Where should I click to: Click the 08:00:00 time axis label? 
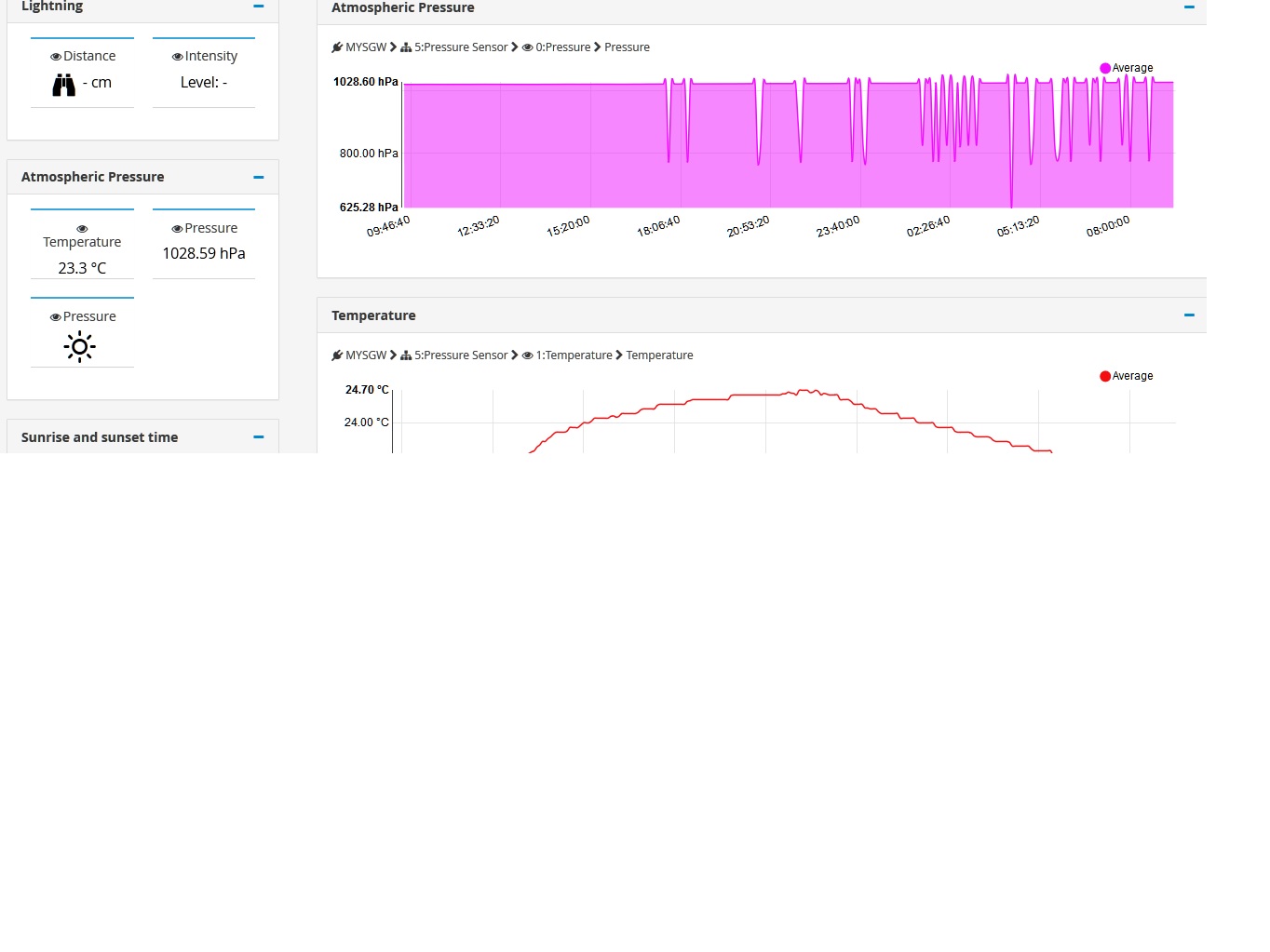(1108, 226)
